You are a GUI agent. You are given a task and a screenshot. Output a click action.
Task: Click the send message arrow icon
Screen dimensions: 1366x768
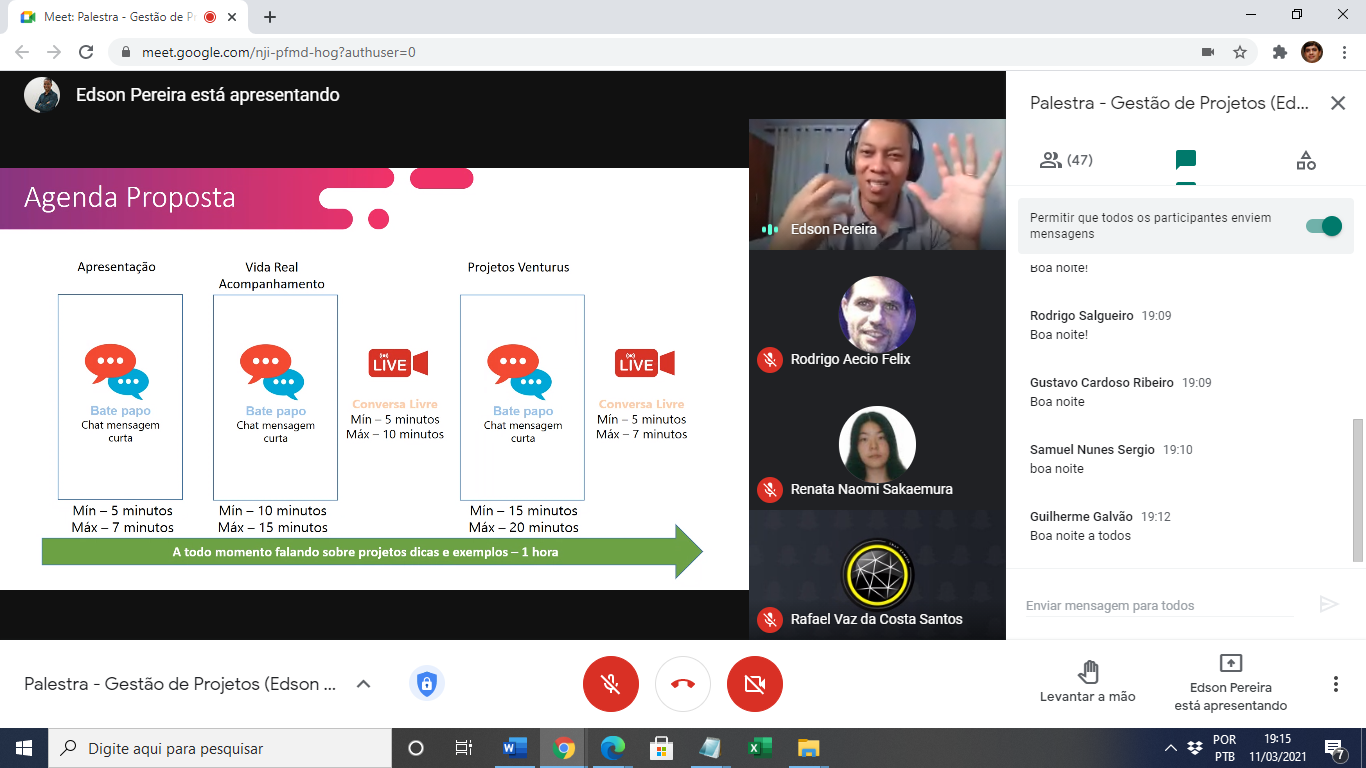pyautogui.click(x=1328, y=604)
